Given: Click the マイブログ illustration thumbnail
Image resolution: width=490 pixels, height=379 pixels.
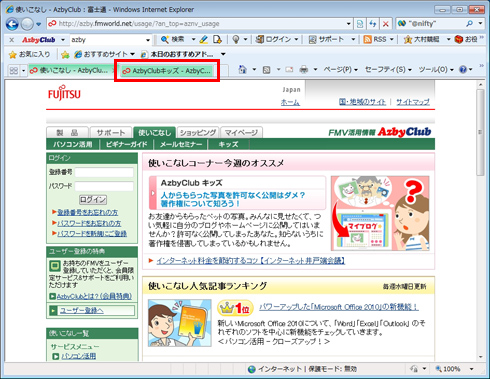Looking at the screenshot, I should click(380, 213).
